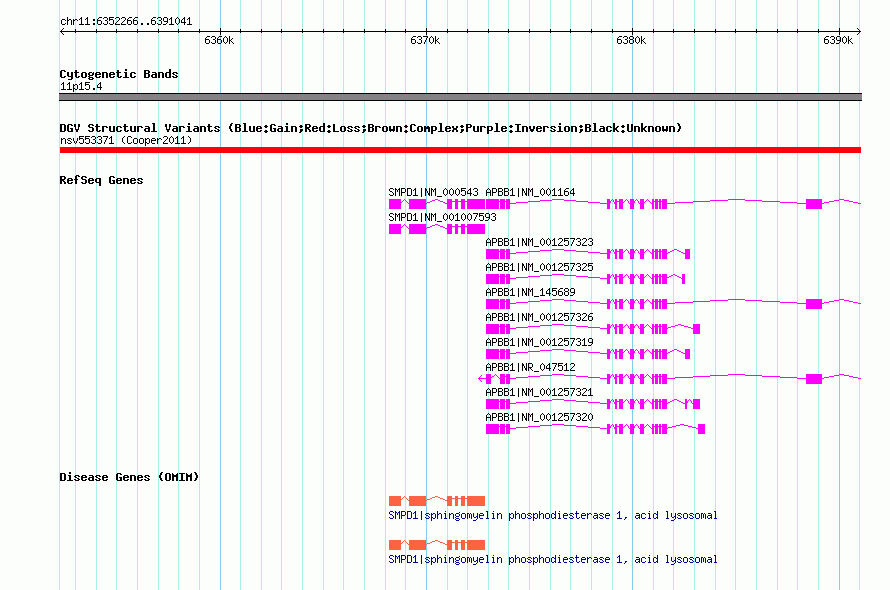890x590 pixels.
Task: Click the first orange SMPD1 OMIM gene glyph
Action: (x=437, y=501)
